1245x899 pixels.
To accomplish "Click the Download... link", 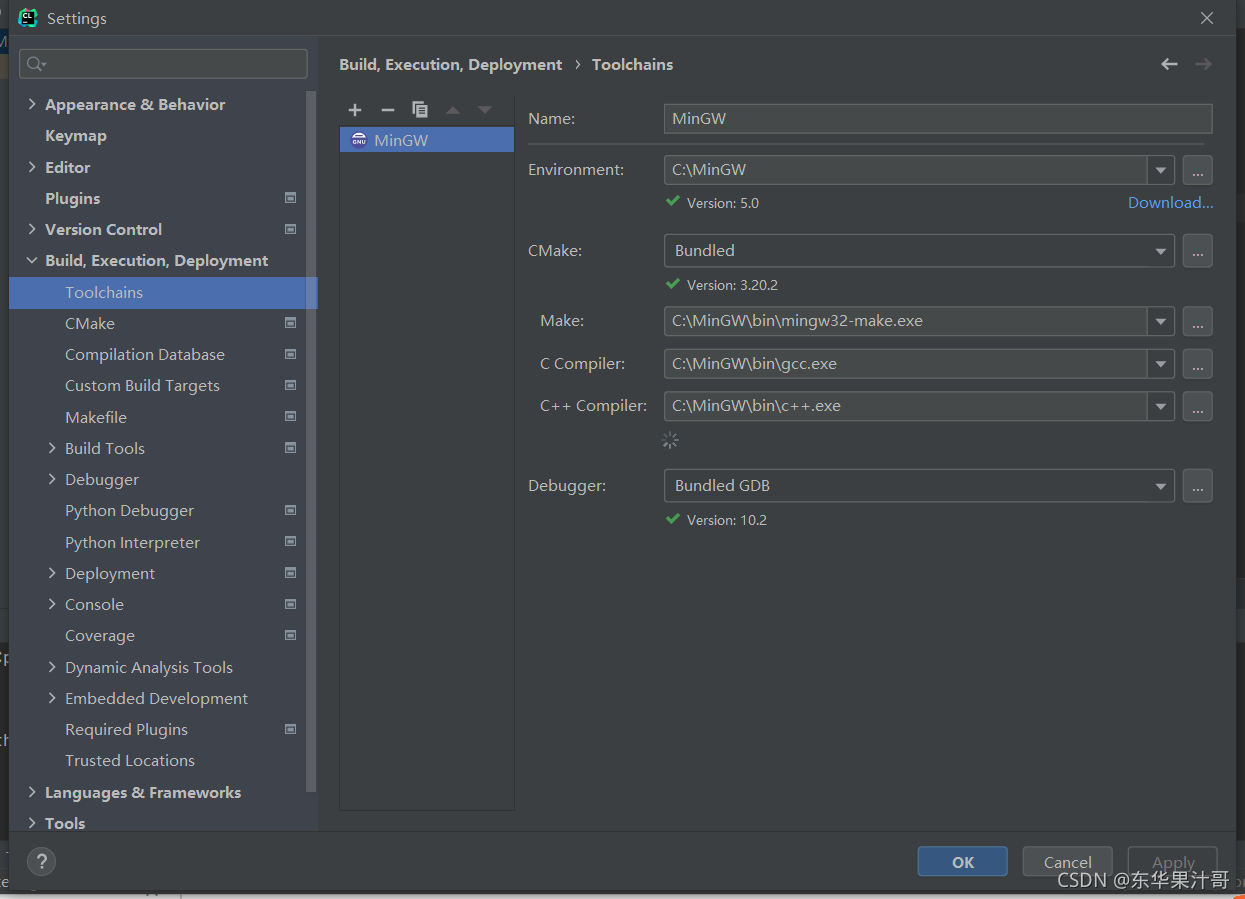I will tap(1170, 202).
